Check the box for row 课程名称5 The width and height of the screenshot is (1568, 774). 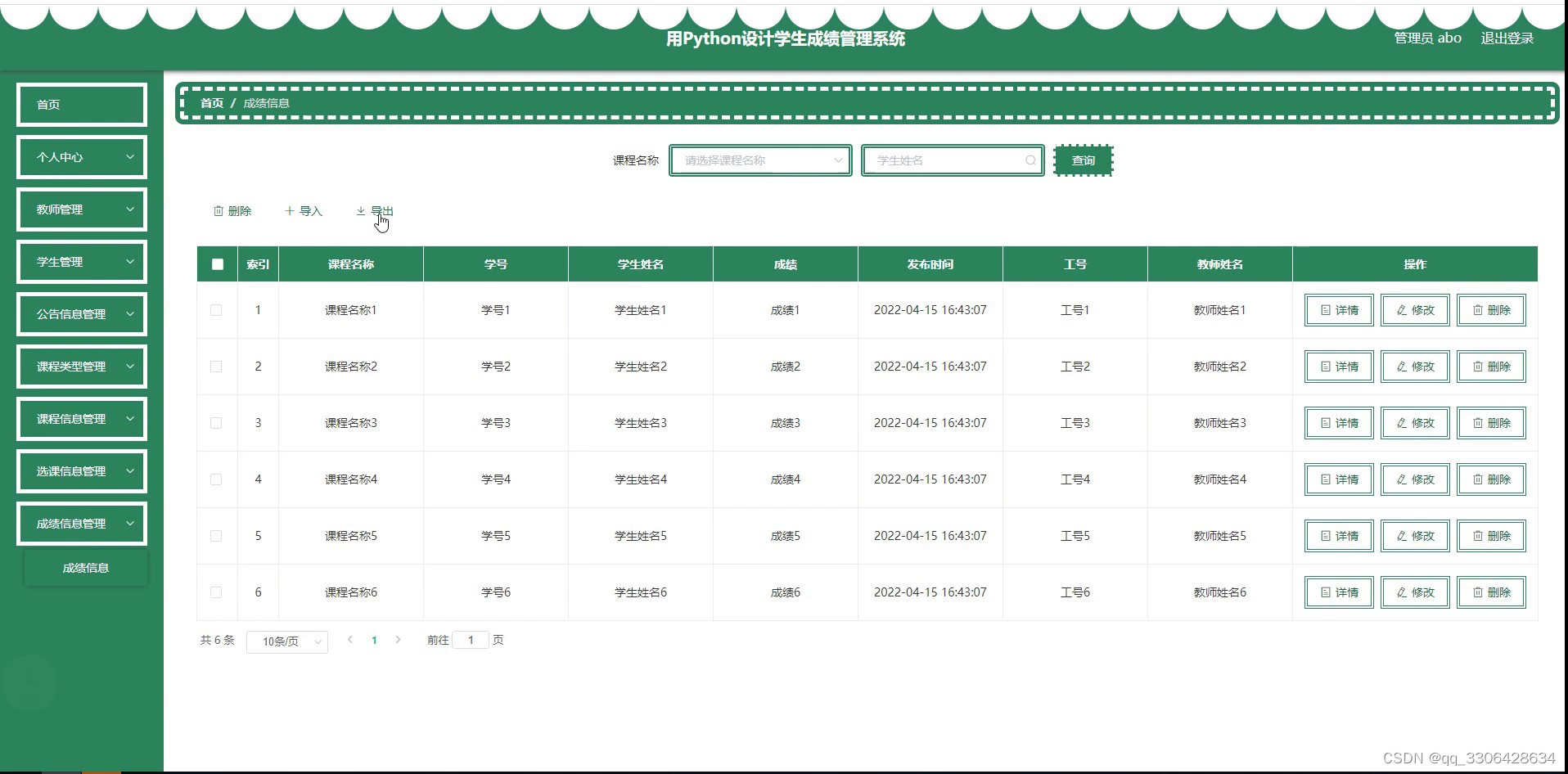216,536
